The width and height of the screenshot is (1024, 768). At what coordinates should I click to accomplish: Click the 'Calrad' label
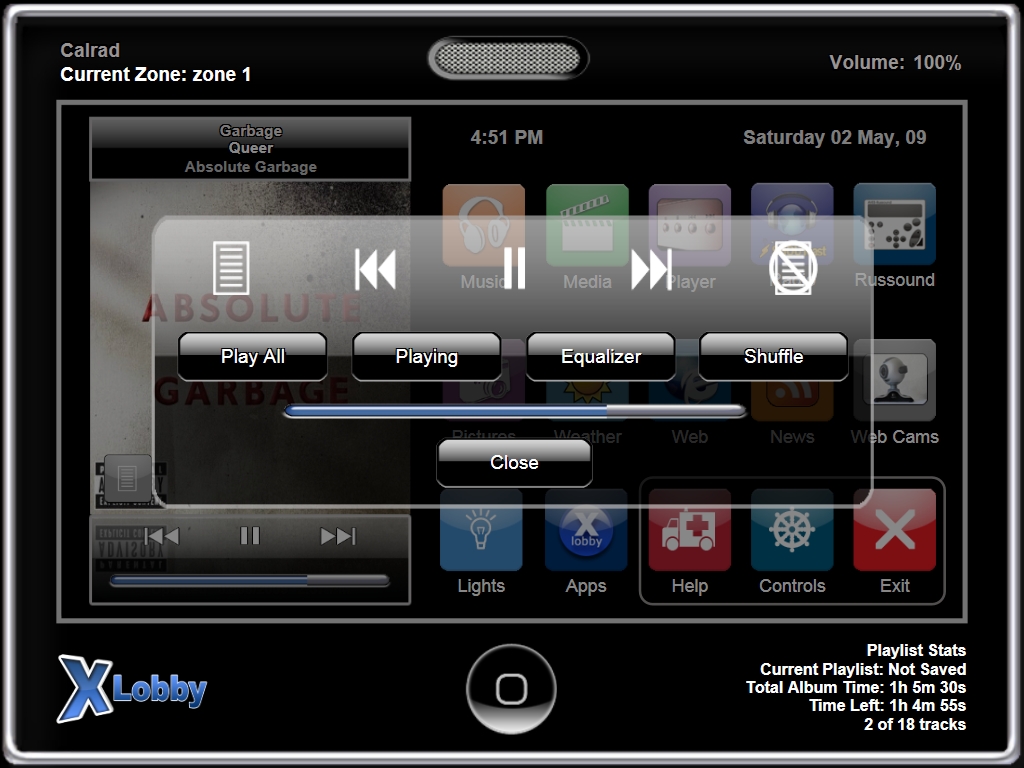coord(90,50)
